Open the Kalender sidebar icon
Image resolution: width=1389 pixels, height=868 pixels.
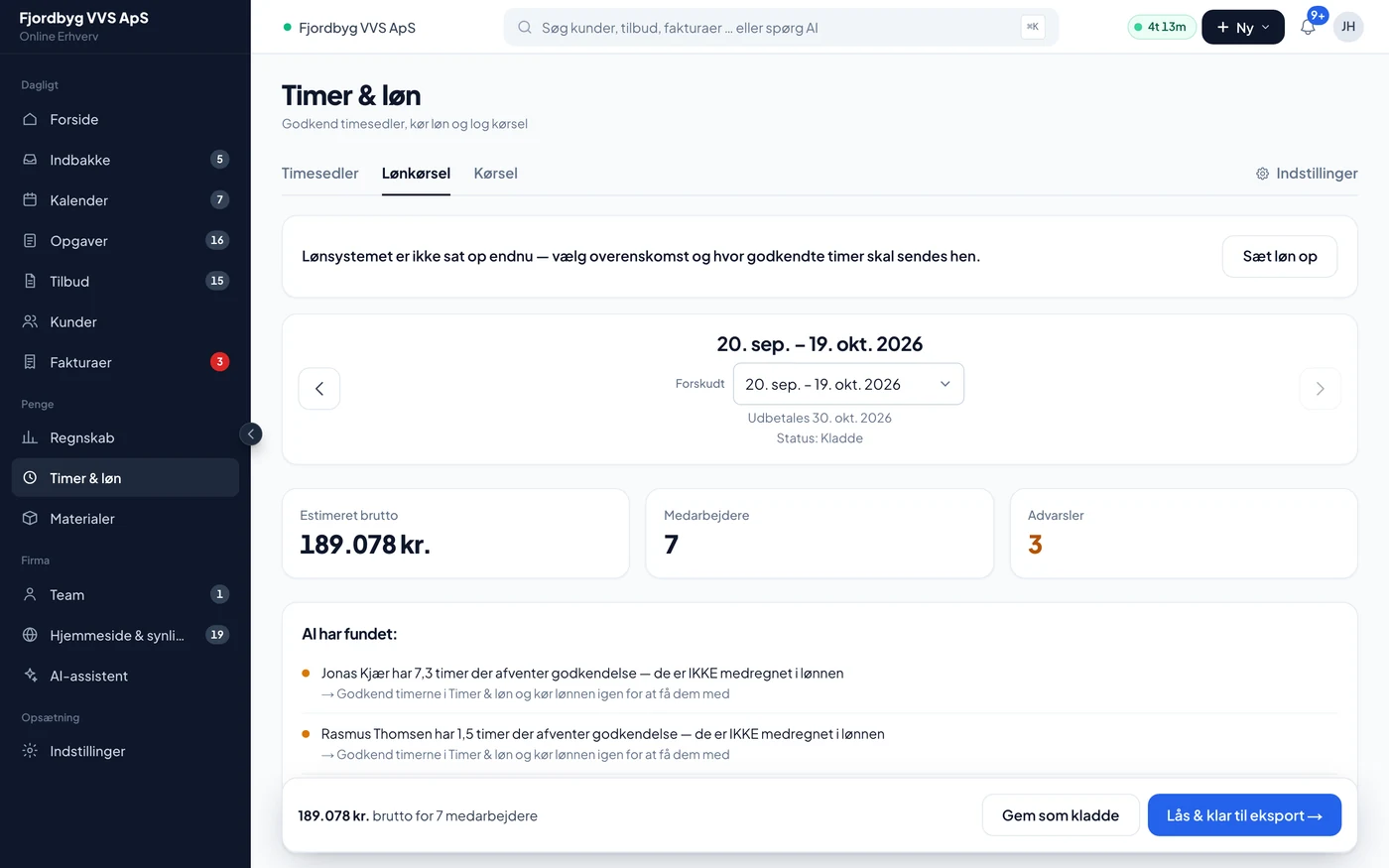pos(30,199)
